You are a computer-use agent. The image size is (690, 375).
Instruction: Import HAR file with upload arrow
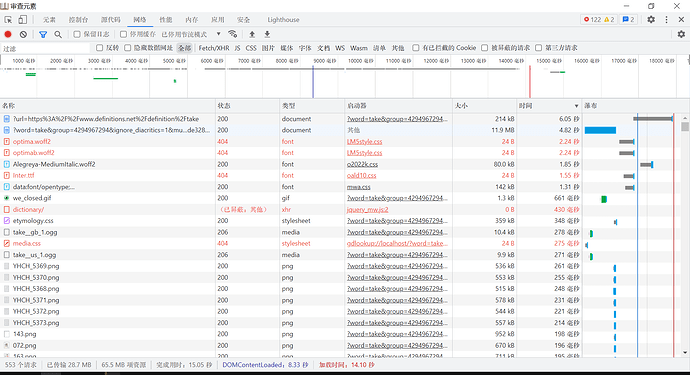click(252, 34)
